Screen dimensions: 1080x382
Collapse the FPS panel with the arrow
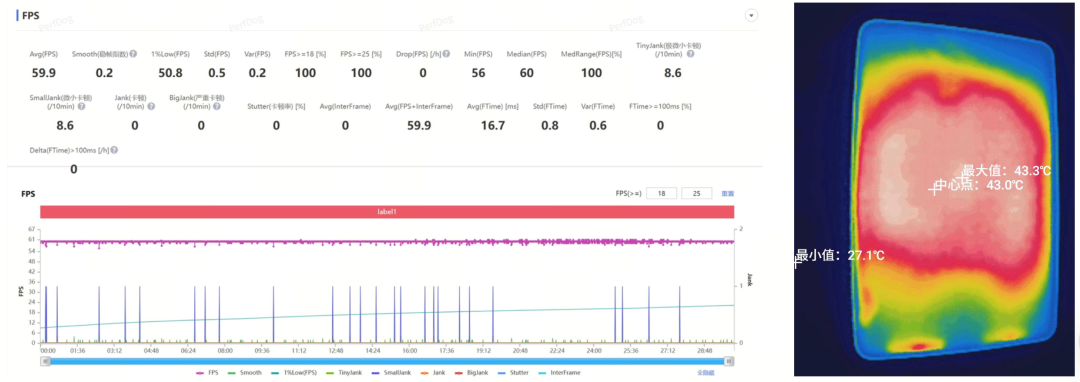(751, 15)
